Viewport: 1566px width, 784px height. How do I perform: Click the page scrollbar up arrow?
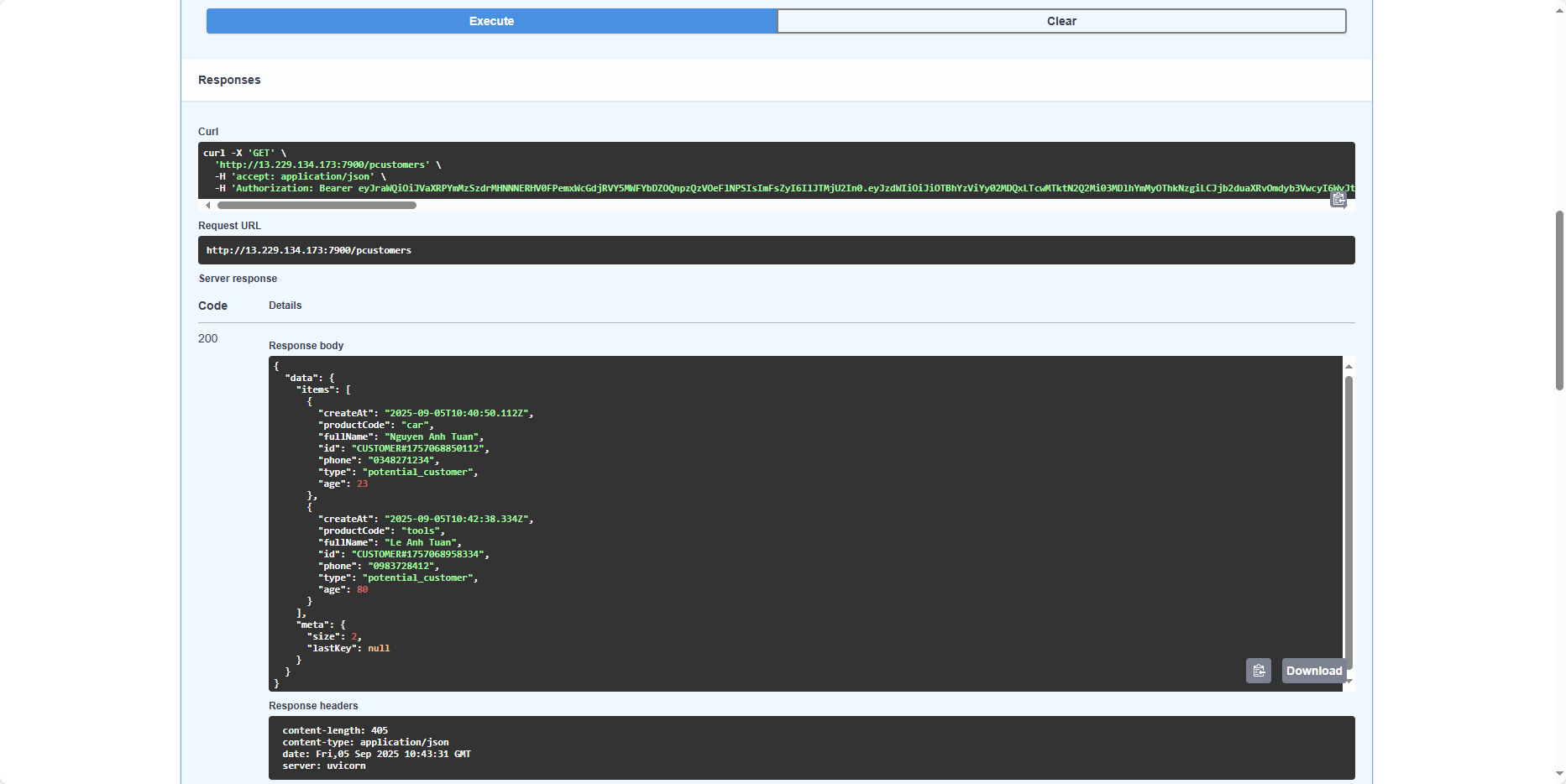[x=1559, y=7]
